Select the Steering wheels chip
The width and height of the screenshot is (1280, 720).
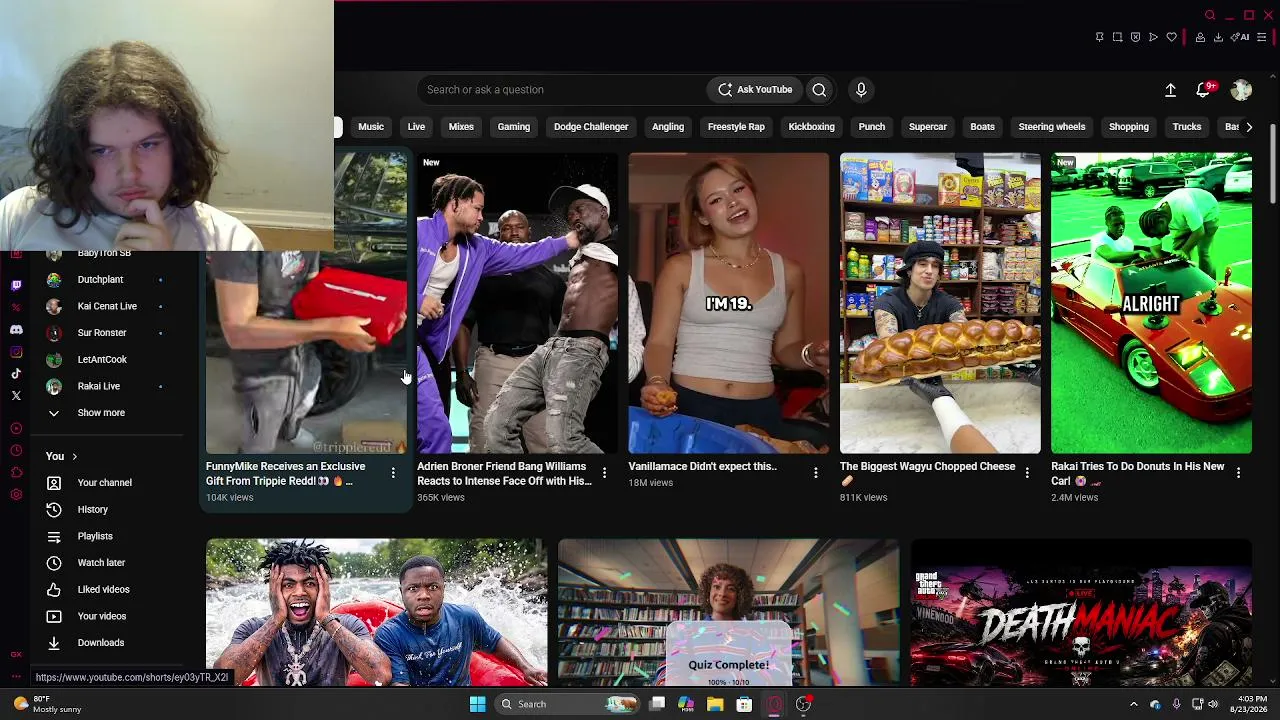(x=1052, y=127)
